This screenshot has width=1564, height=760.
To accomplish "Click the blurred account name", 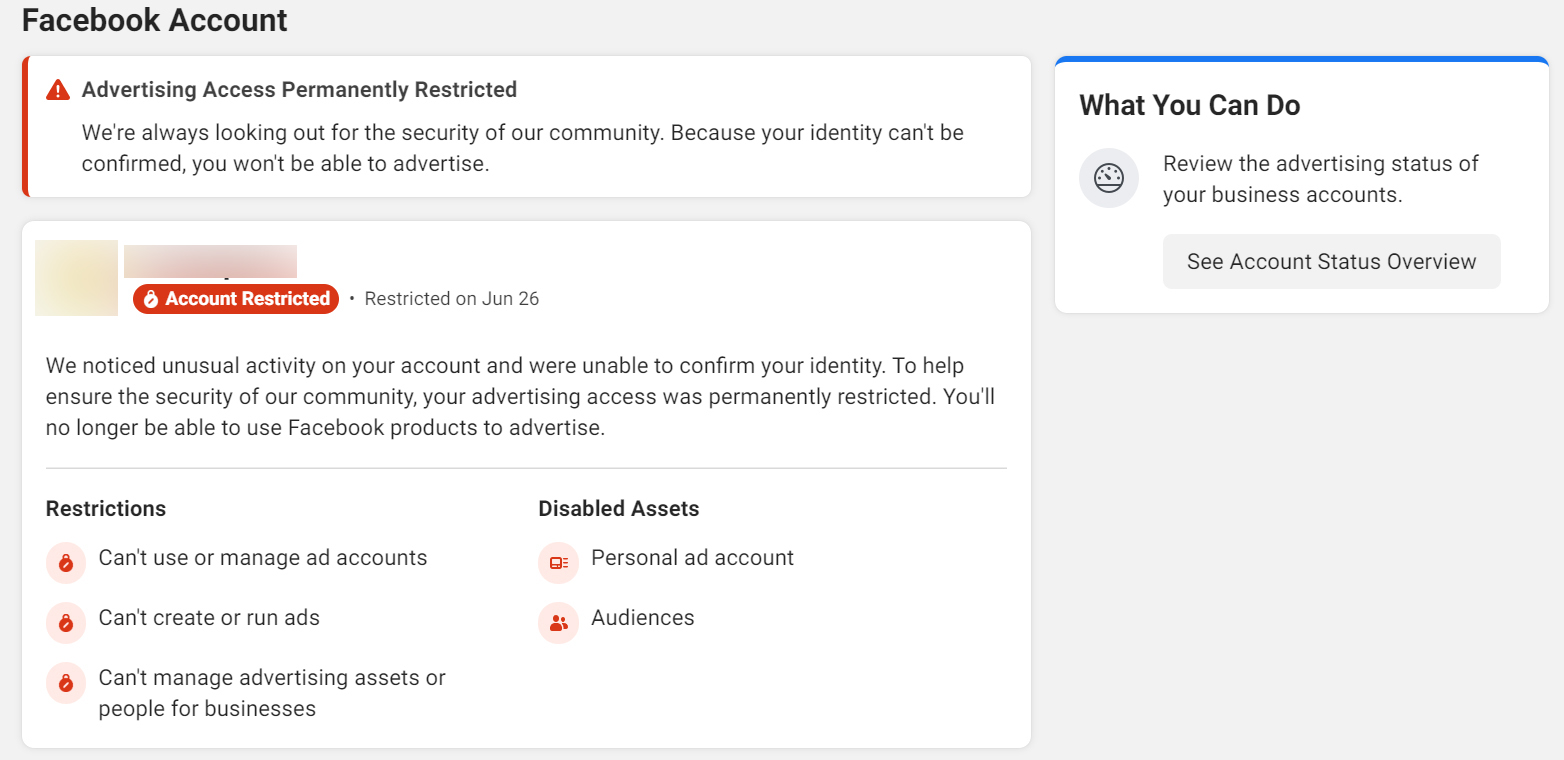I will (x=210, y=261).
